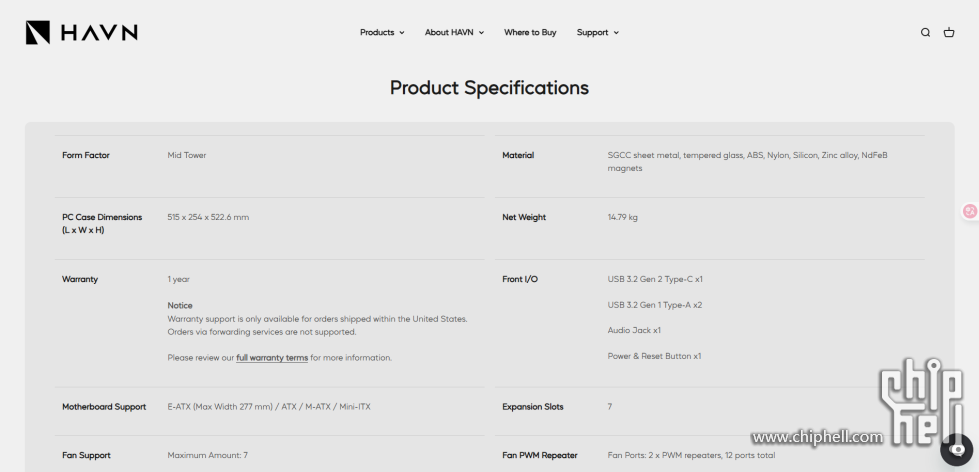This screenshot has width=979, height=472.
Task: Go to Where to Buy page
Action: tap(530, 33)
